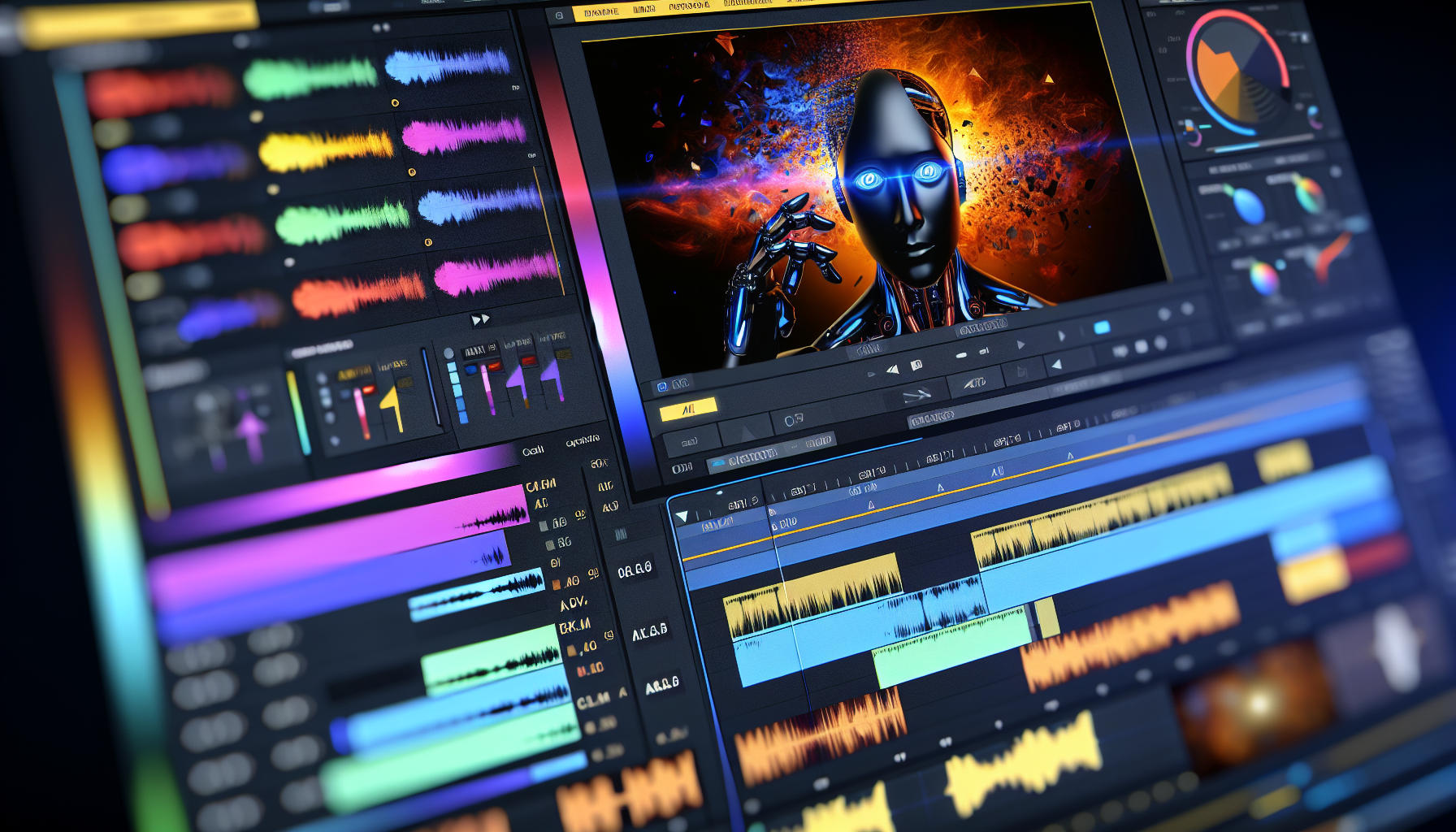The width and height of the screenshot is (1456, 832).
Task: Select the yellow waveform clip in the audio bin
Action: point(327,150)
